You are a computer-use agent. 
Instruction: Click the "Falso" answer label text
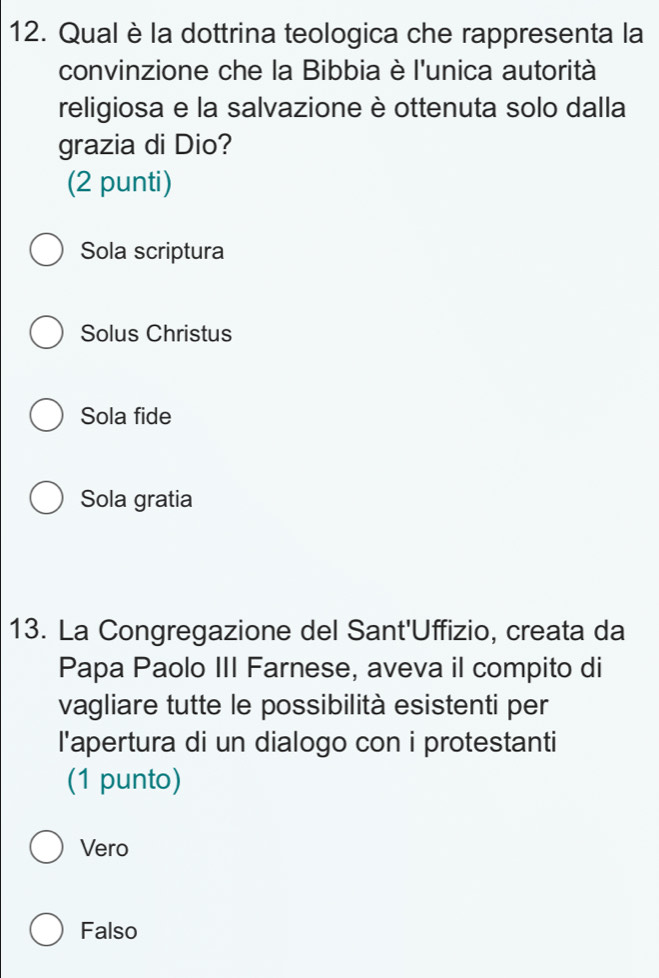pos(110,930)
